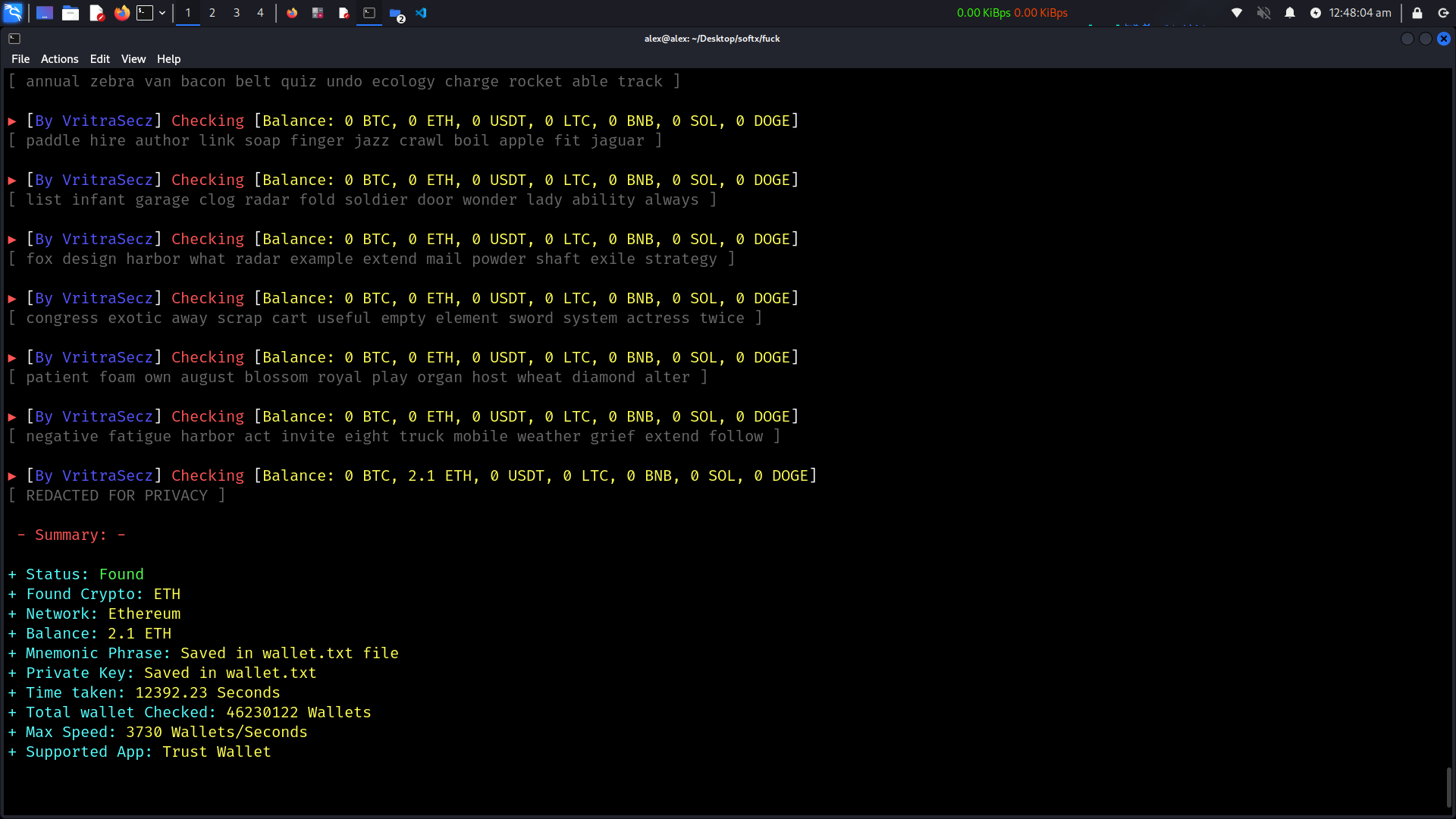Open the grouped file manager windows button
Viewport: 1456px width, 819px height.
point(396,13)
